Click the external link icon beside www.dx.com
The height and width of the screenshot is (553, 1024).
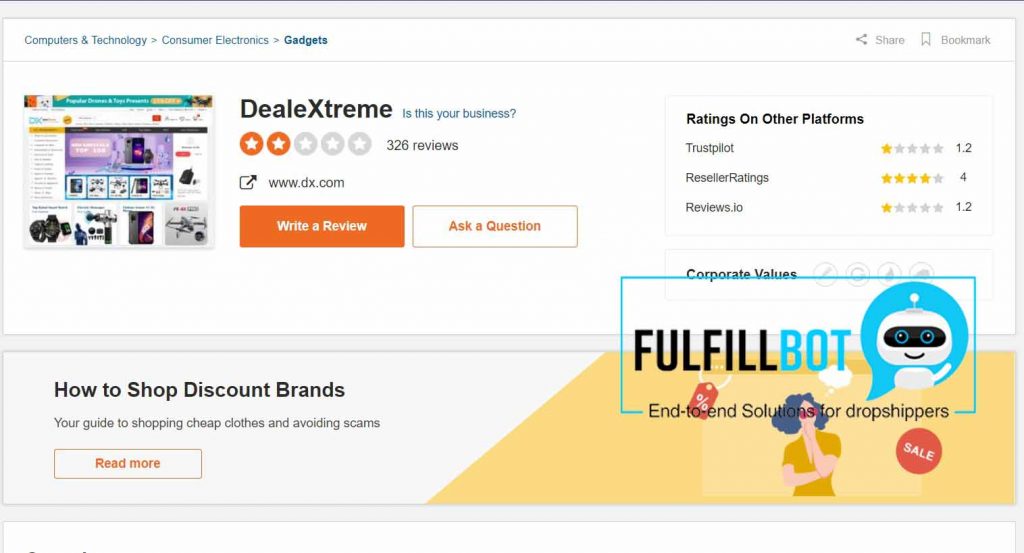point(248,183)
